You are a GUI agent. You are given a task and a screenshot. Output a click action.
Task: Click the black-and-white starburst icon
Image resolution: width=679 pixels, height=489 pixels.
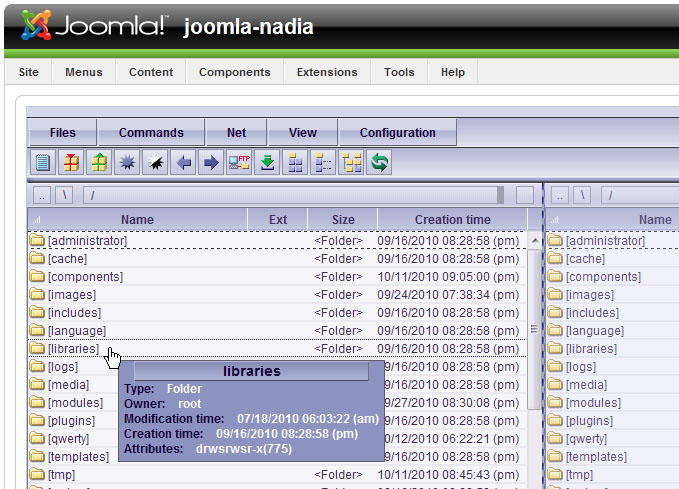[x=155, y=163]
